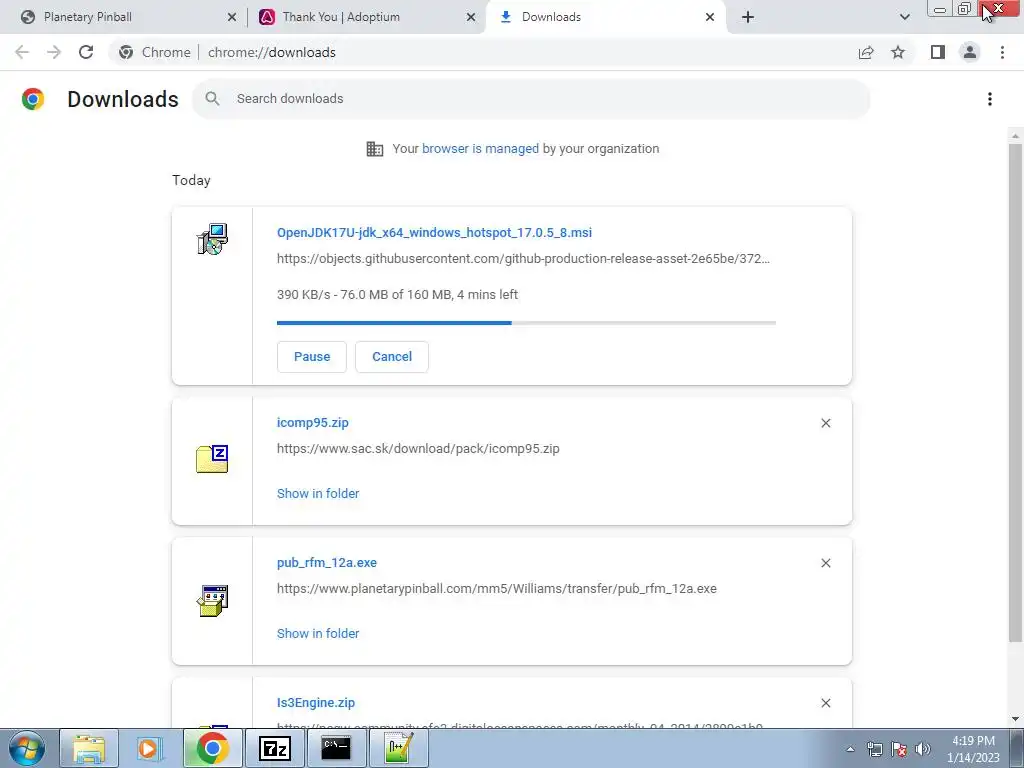Click the planetarypinball.com source URL

click(x=496, y=588)
